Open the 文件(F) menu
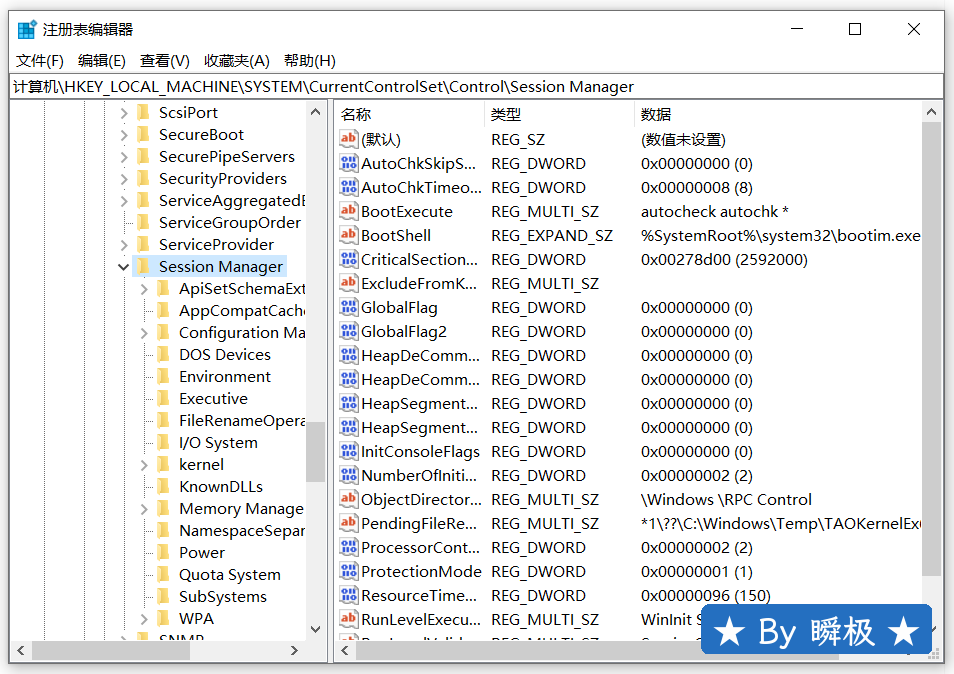This screenshot has width=954, height=674. (x=40, y=61)
